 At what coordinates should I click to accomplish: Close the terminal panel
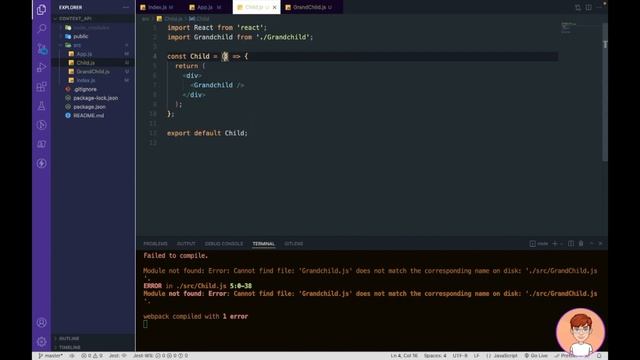600,244
